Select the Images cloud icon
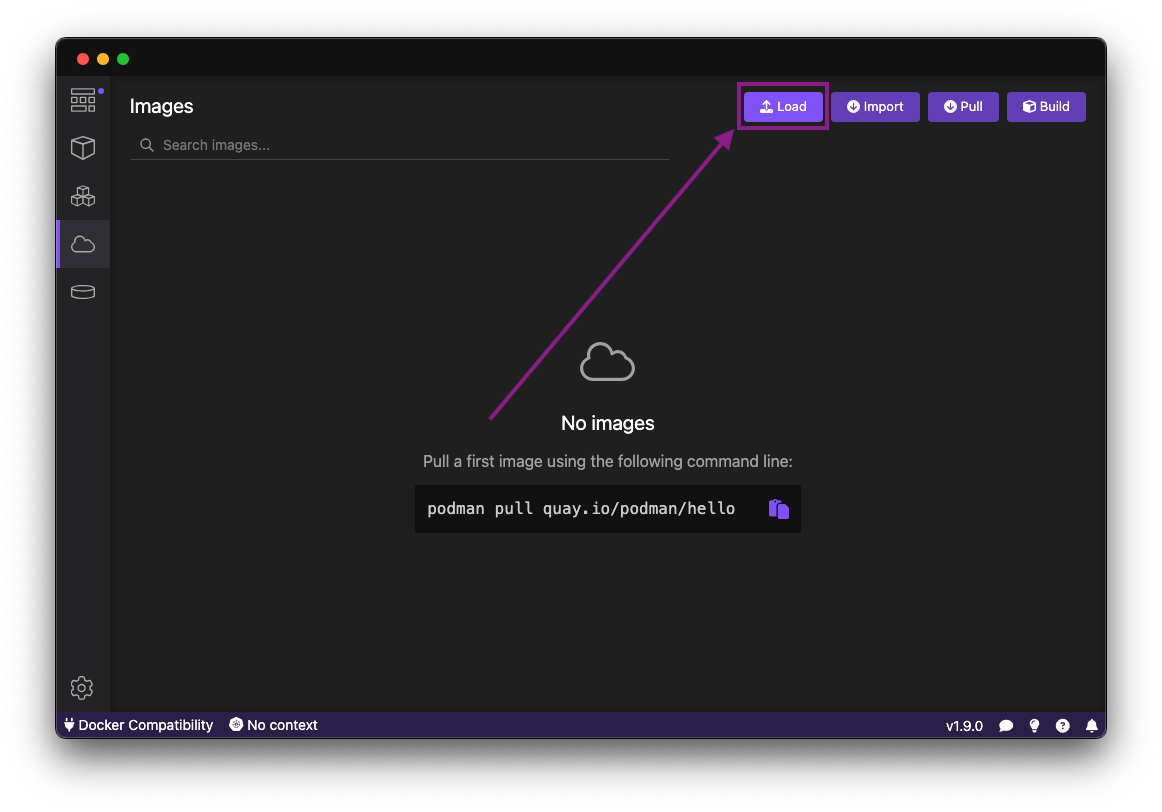This screenshot has height=812, width=1162. click(83, 243)
